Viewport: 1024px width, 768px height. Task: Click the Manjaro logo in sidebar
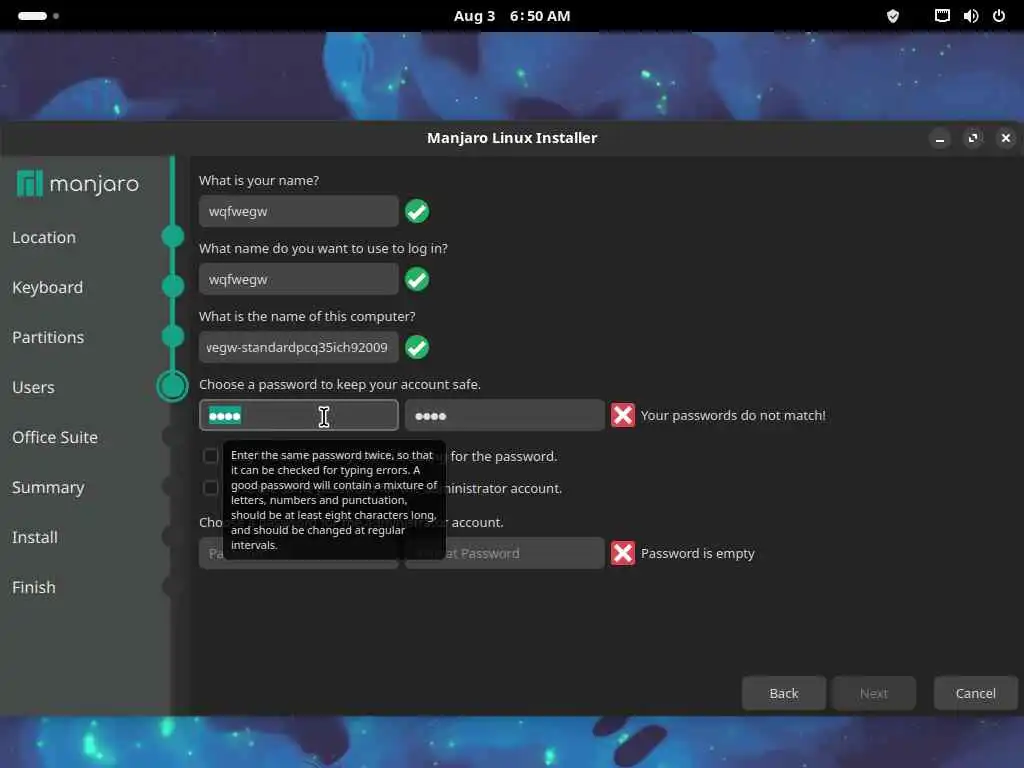pos(78,184)
